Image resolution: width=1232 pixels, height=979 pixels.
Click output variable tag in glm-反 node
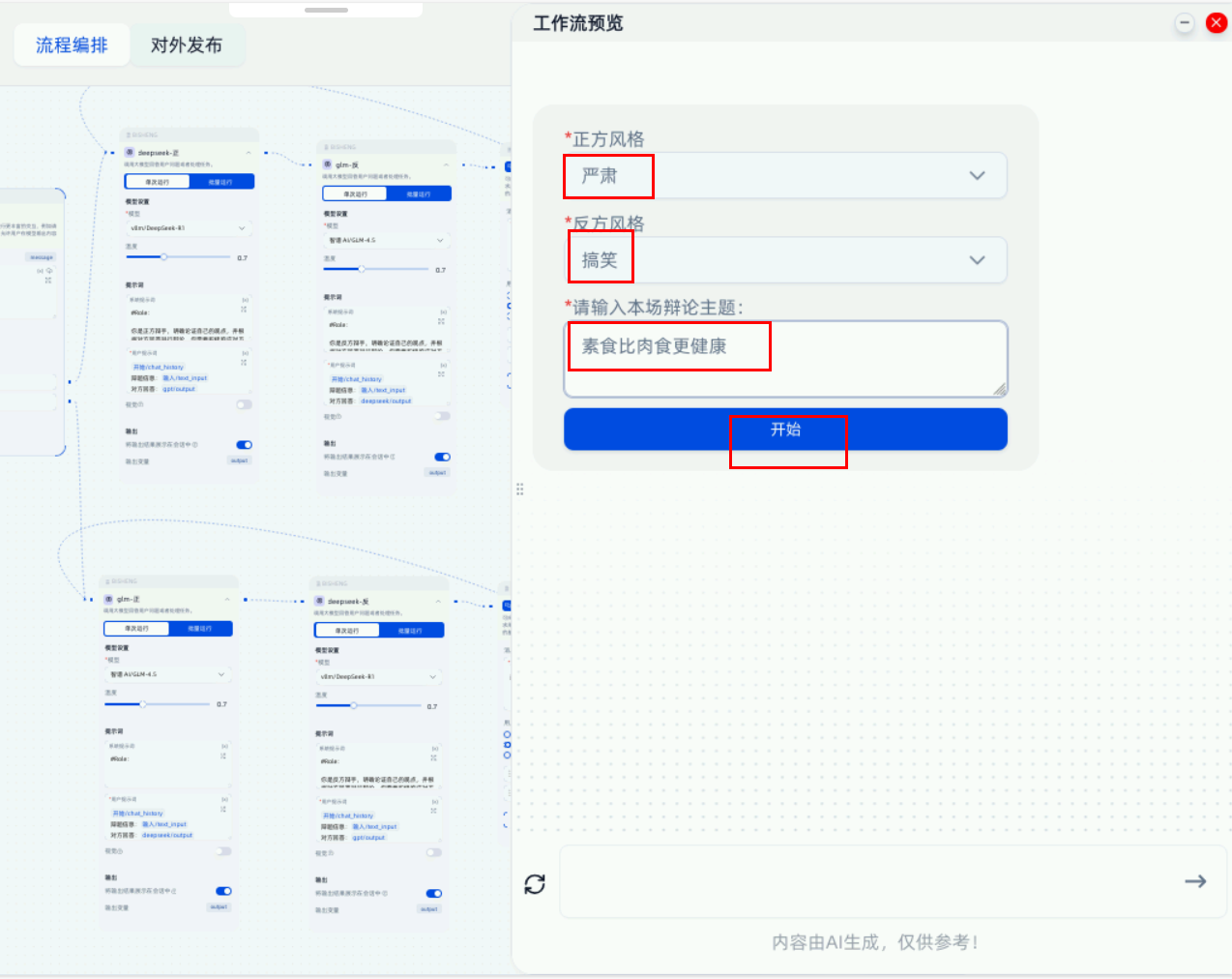point(437,473)
